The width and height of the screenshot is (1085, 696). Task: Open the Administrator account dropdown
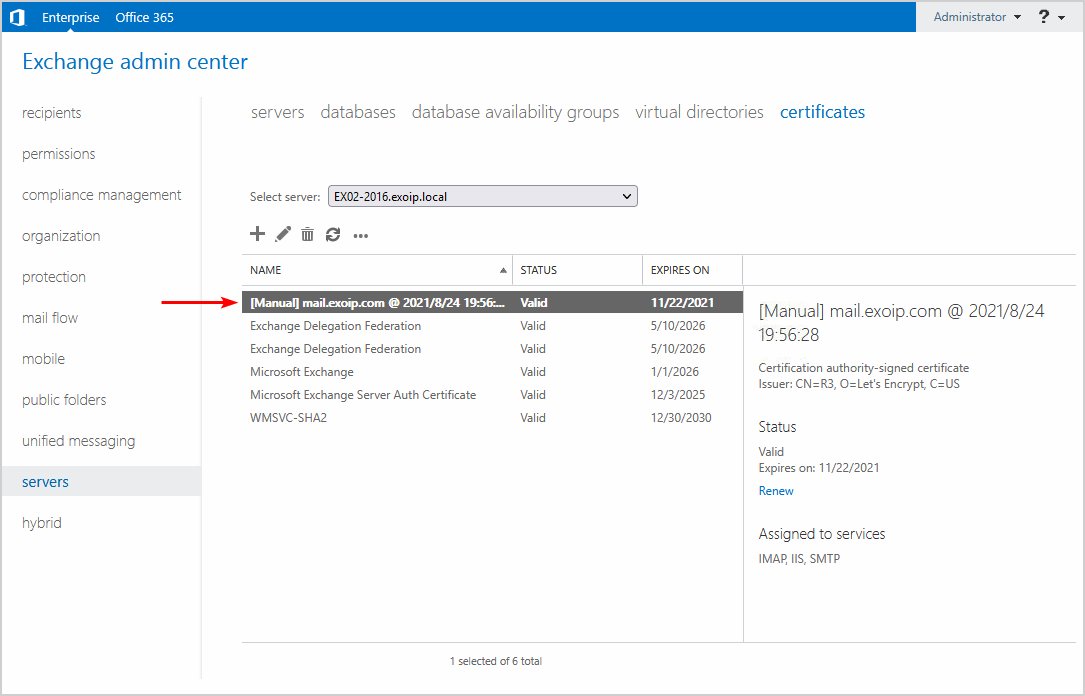(977, 17)
